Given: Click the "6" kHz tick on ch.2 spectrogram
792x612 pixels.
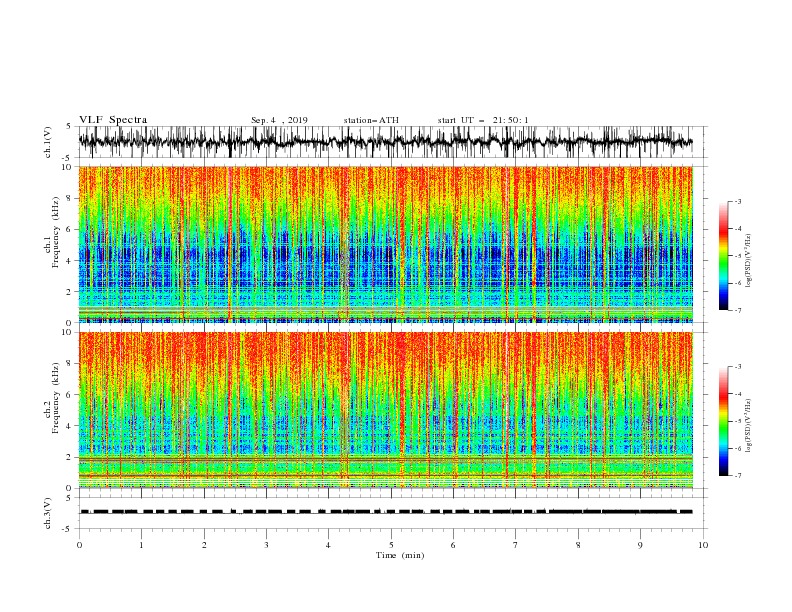Looking at the screenshot, I should 71,395.
